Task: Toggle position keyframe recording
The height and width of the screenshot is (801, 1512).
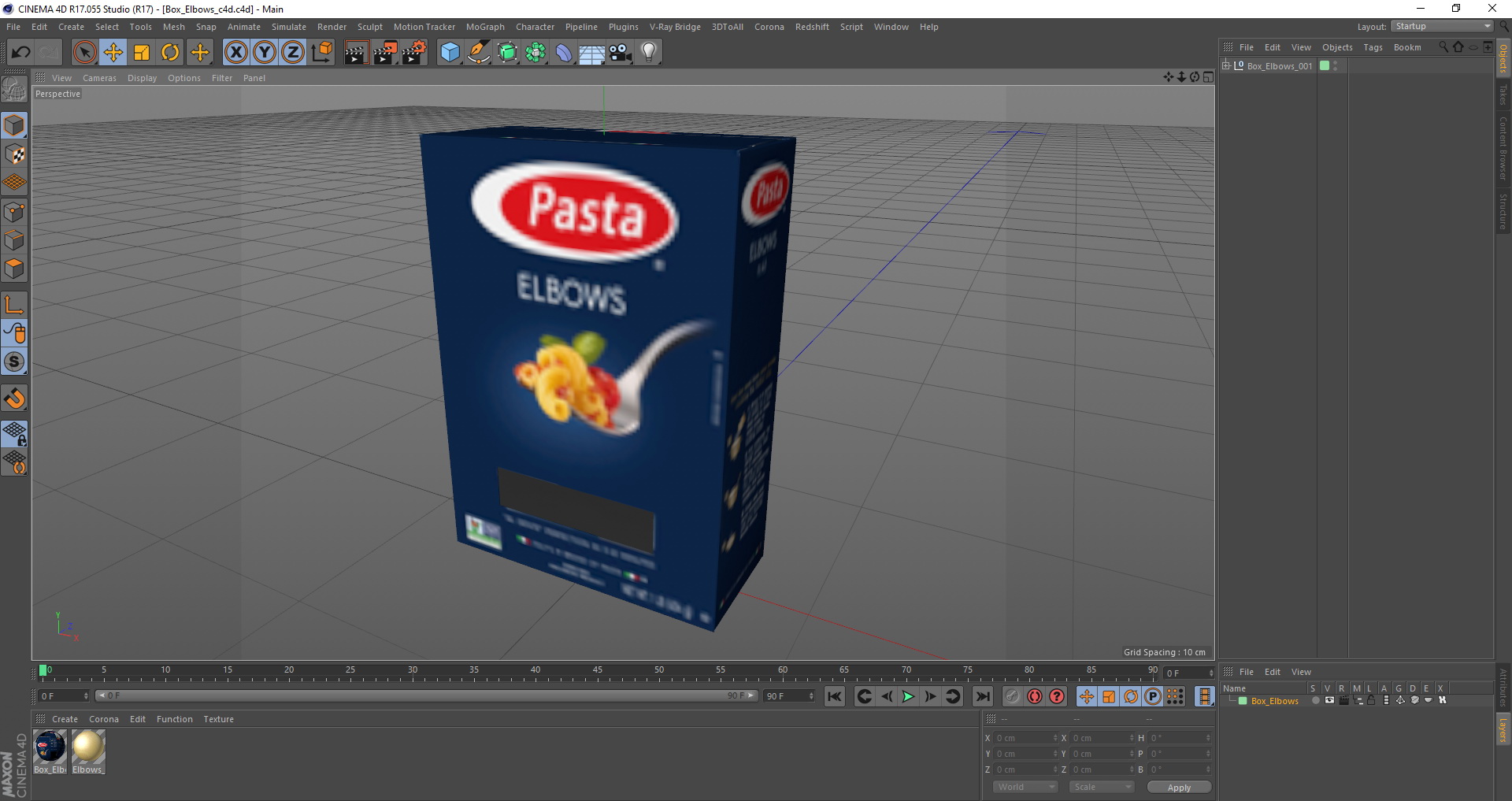Action: pyautogui.click(x=1087, y=696)
